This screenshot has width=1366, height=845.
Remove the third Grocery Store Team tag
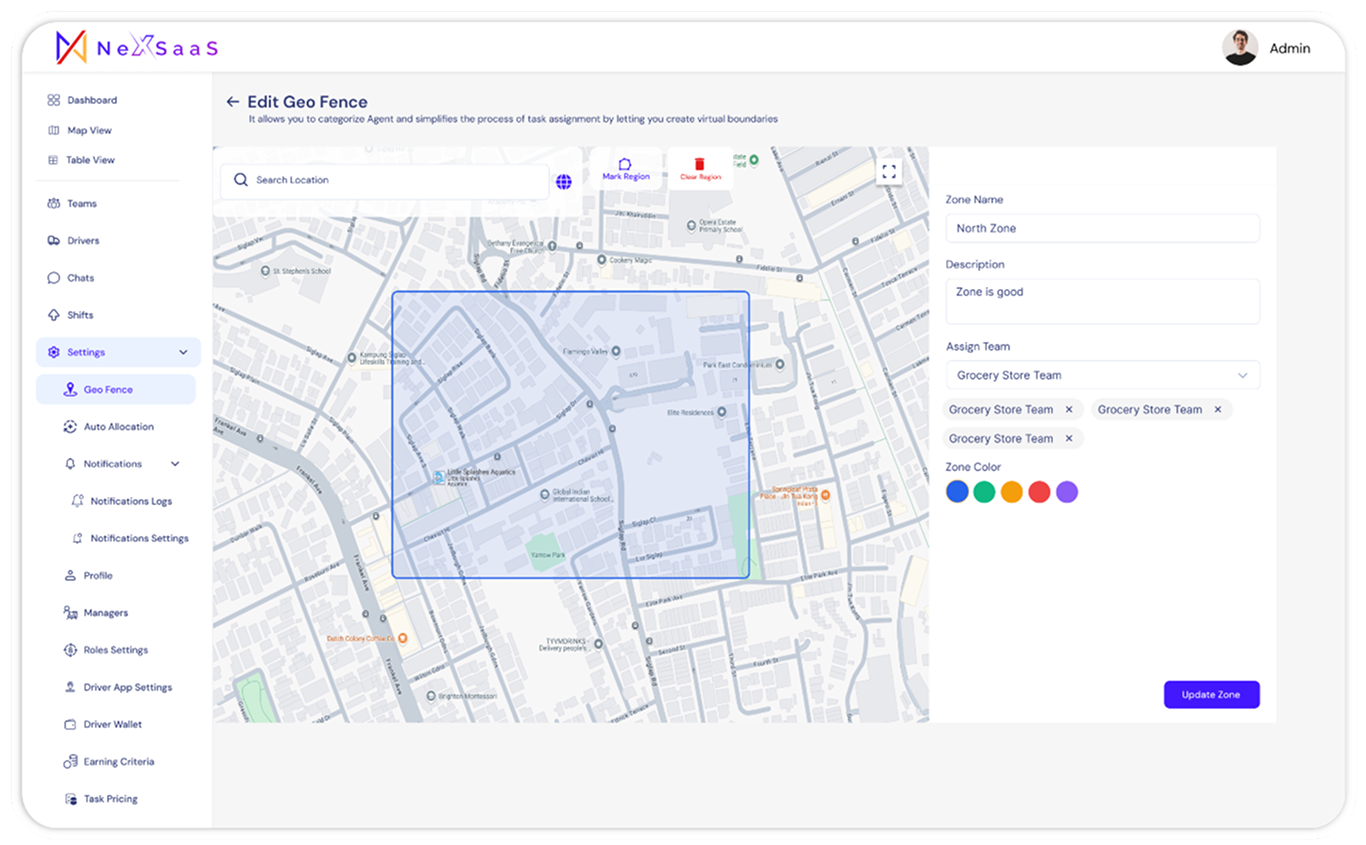click(1069, 439)
